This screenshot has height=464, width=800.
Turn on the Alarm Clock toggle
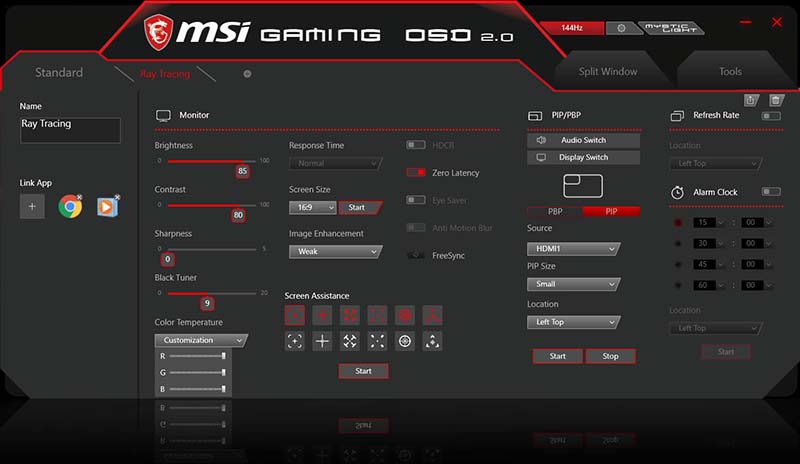coord(771,191)
